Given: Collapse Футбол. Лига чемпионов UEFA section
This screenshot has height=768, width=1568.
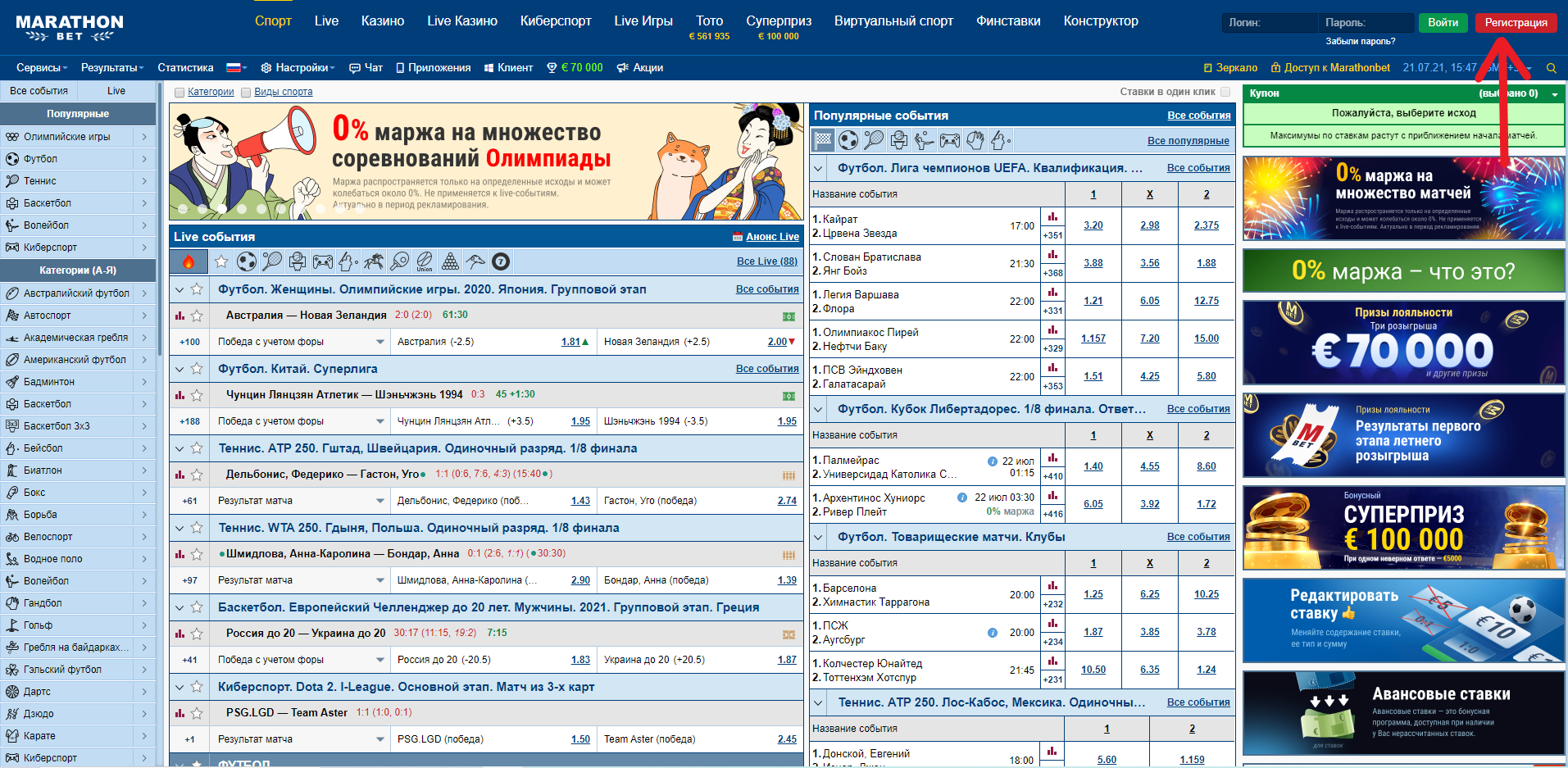Looking at the screenshot, I should (x=818, y=168).
